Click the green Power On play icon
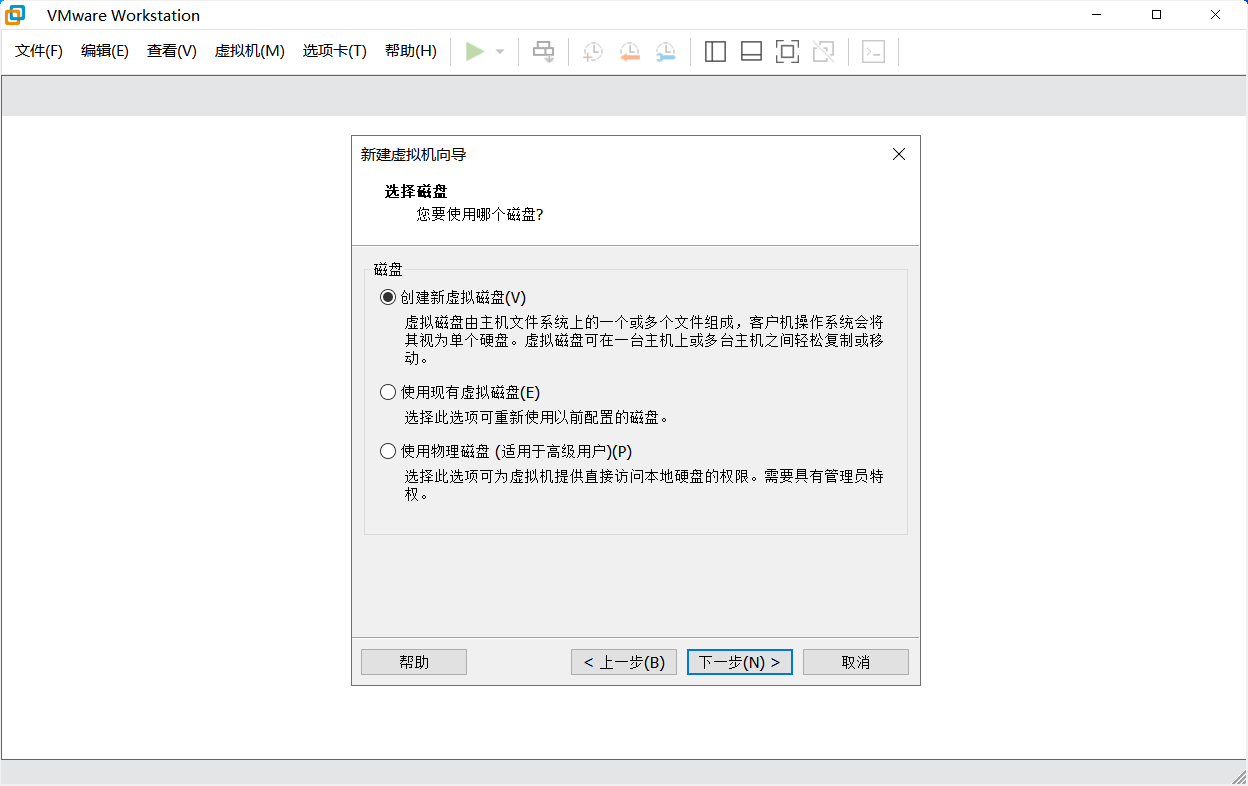The height and width of the screenshot is (786, 1248). pyautogui.click(x=475, y=52)
